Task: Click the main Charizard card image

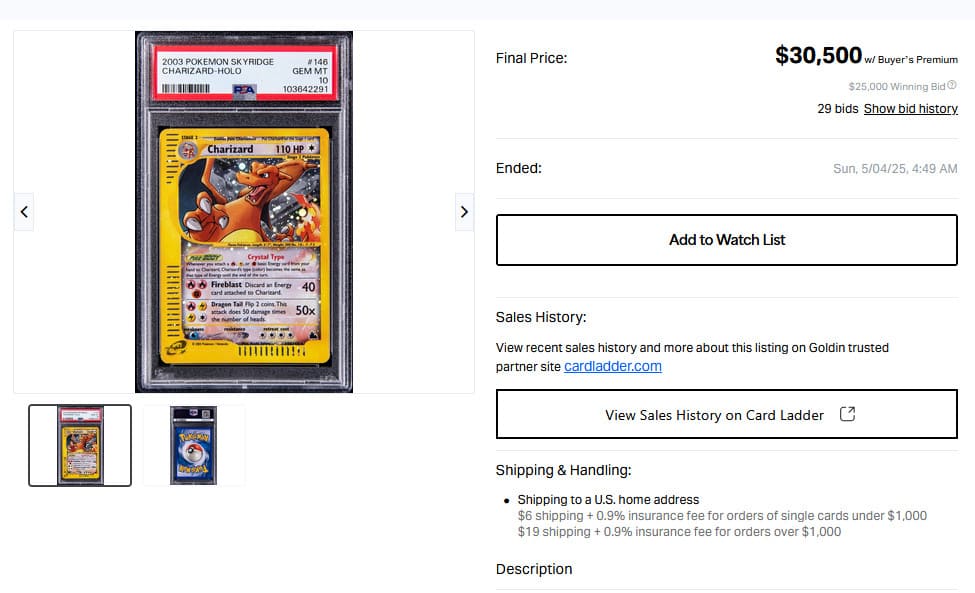Action: click(244, 212)
